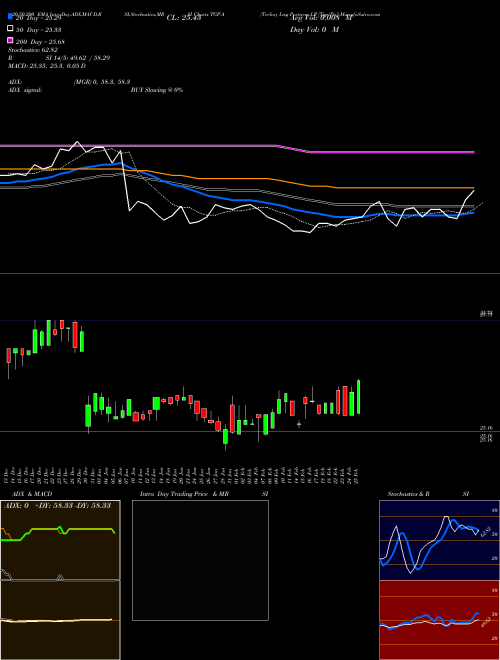
Task: Click the white 50 Day legend swatch
Action: 11,29
